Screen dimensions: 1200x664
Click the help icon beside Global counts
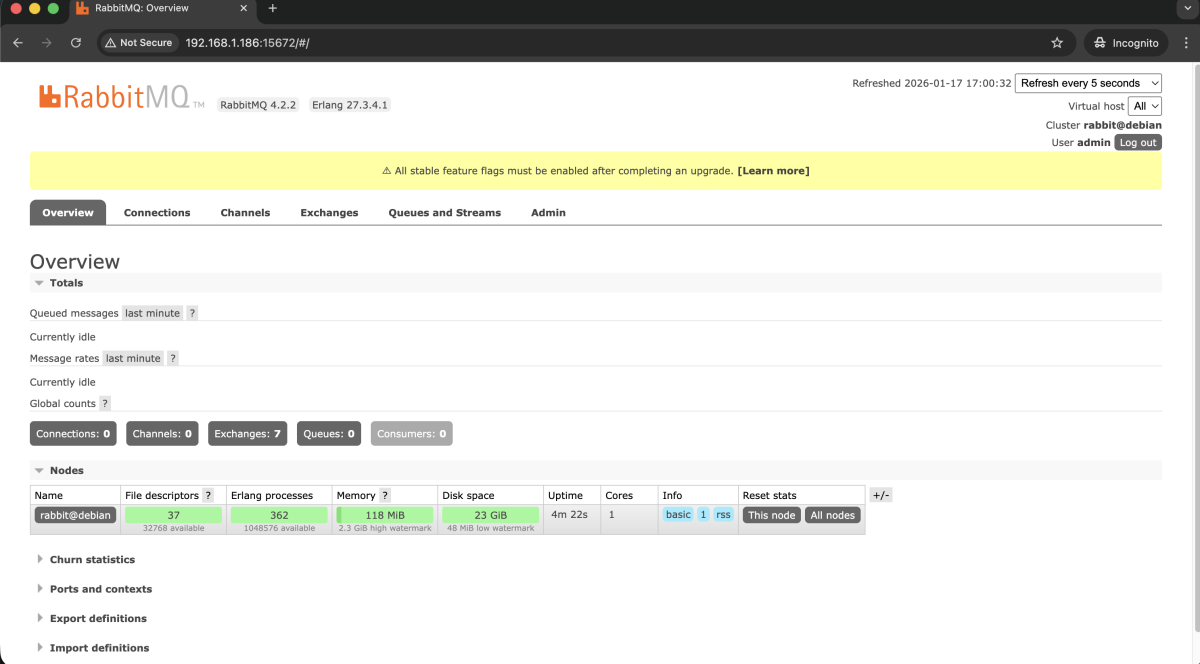[105, 404]
